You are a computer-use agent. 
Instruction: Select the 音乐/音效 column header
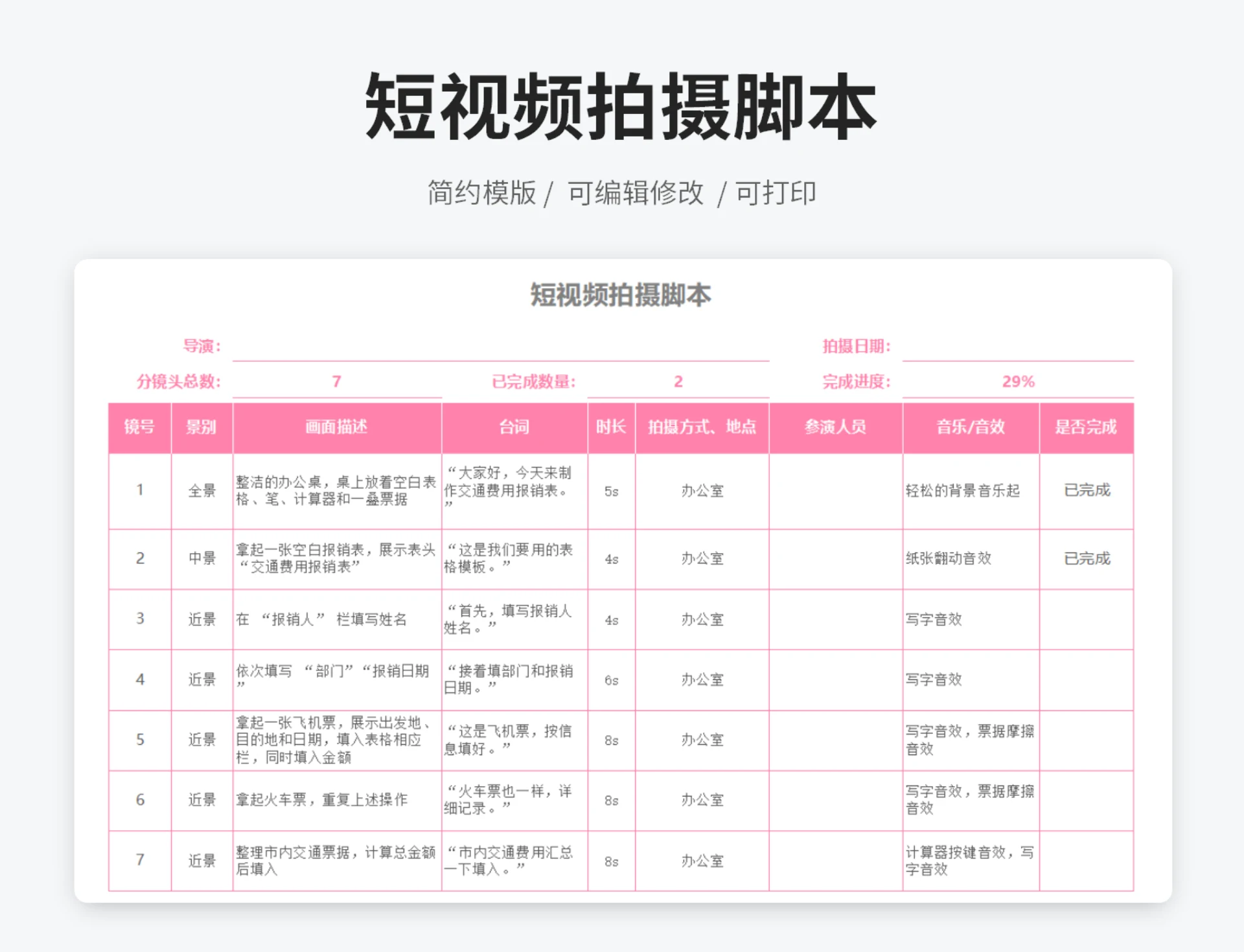pos(970,427)
